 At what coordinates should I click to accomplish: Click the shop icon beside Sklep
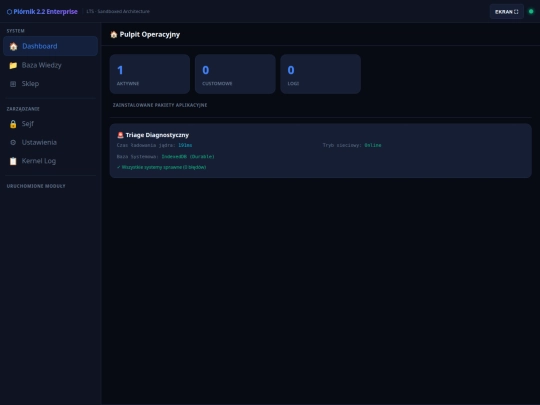(13, 84)
